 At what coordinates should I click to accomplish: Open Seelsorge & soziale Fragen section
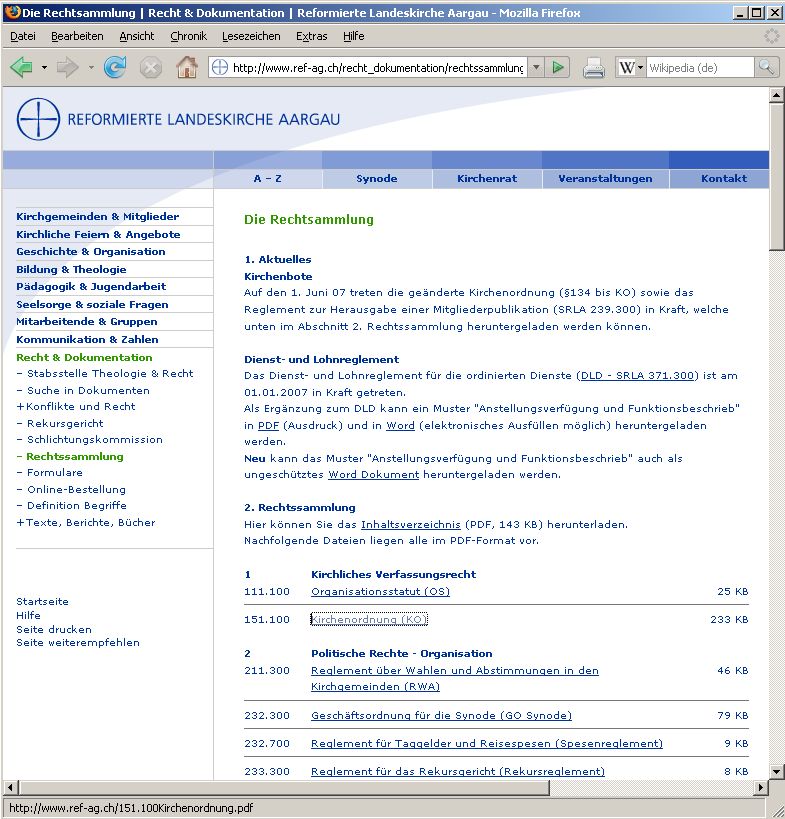(x=92, y=304)
